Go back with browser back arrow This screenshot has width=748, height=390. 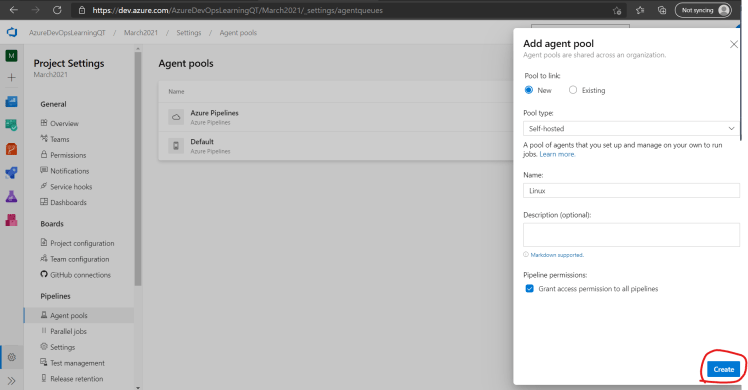point(14,10)
